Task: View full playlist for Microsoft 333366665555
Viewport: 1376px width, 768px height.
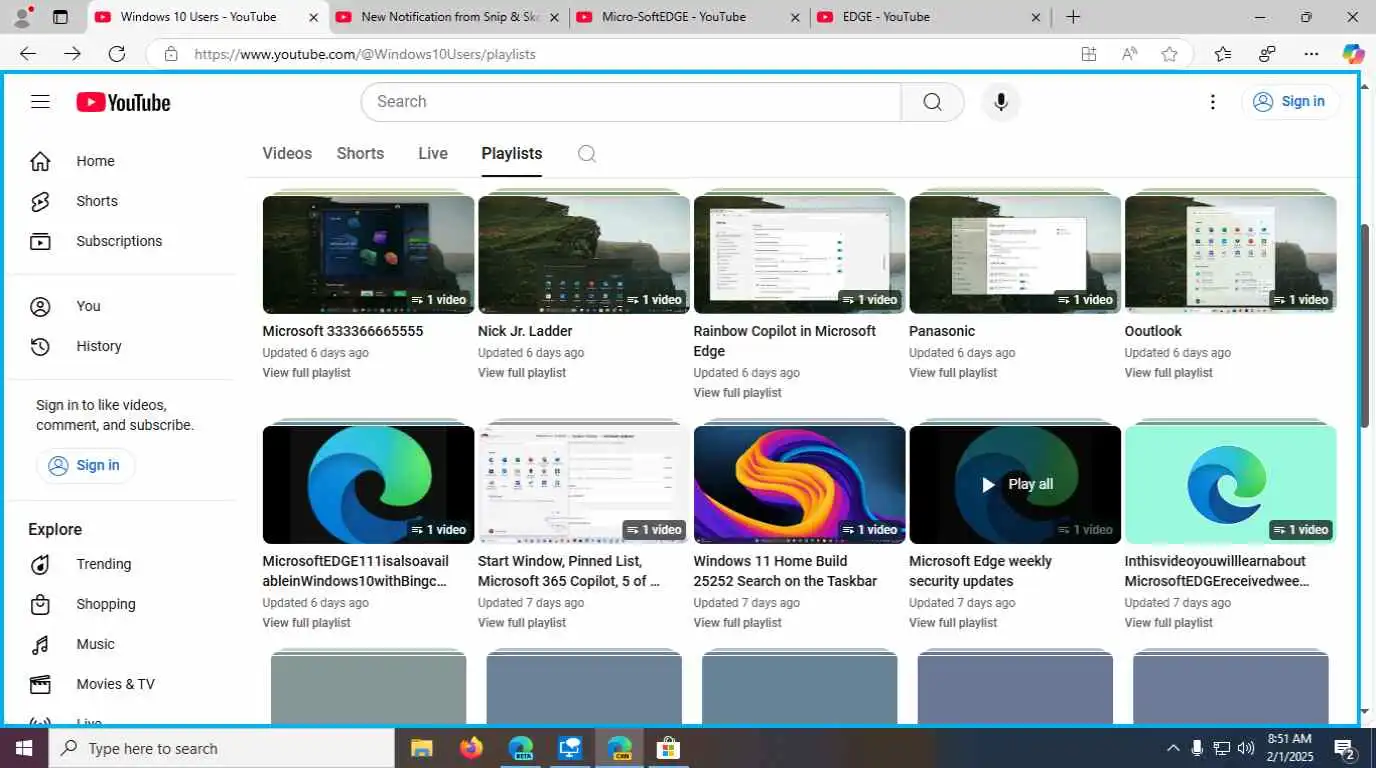Action: (306, 372)
